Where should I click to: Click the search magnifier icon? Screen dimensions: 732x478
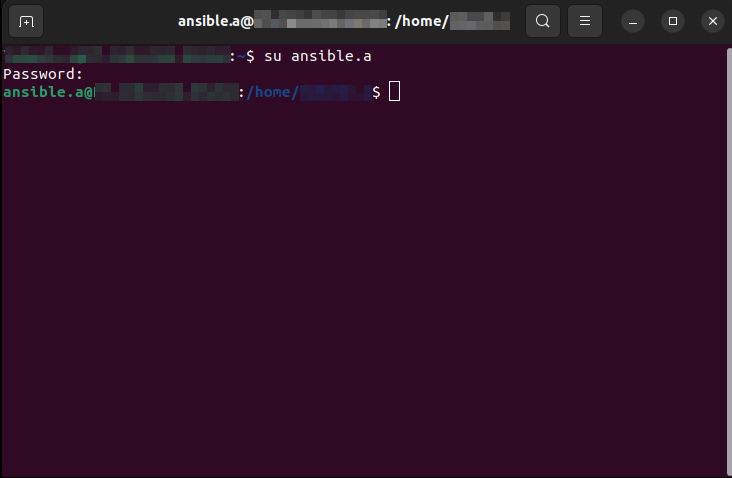(x=542, y=21)
